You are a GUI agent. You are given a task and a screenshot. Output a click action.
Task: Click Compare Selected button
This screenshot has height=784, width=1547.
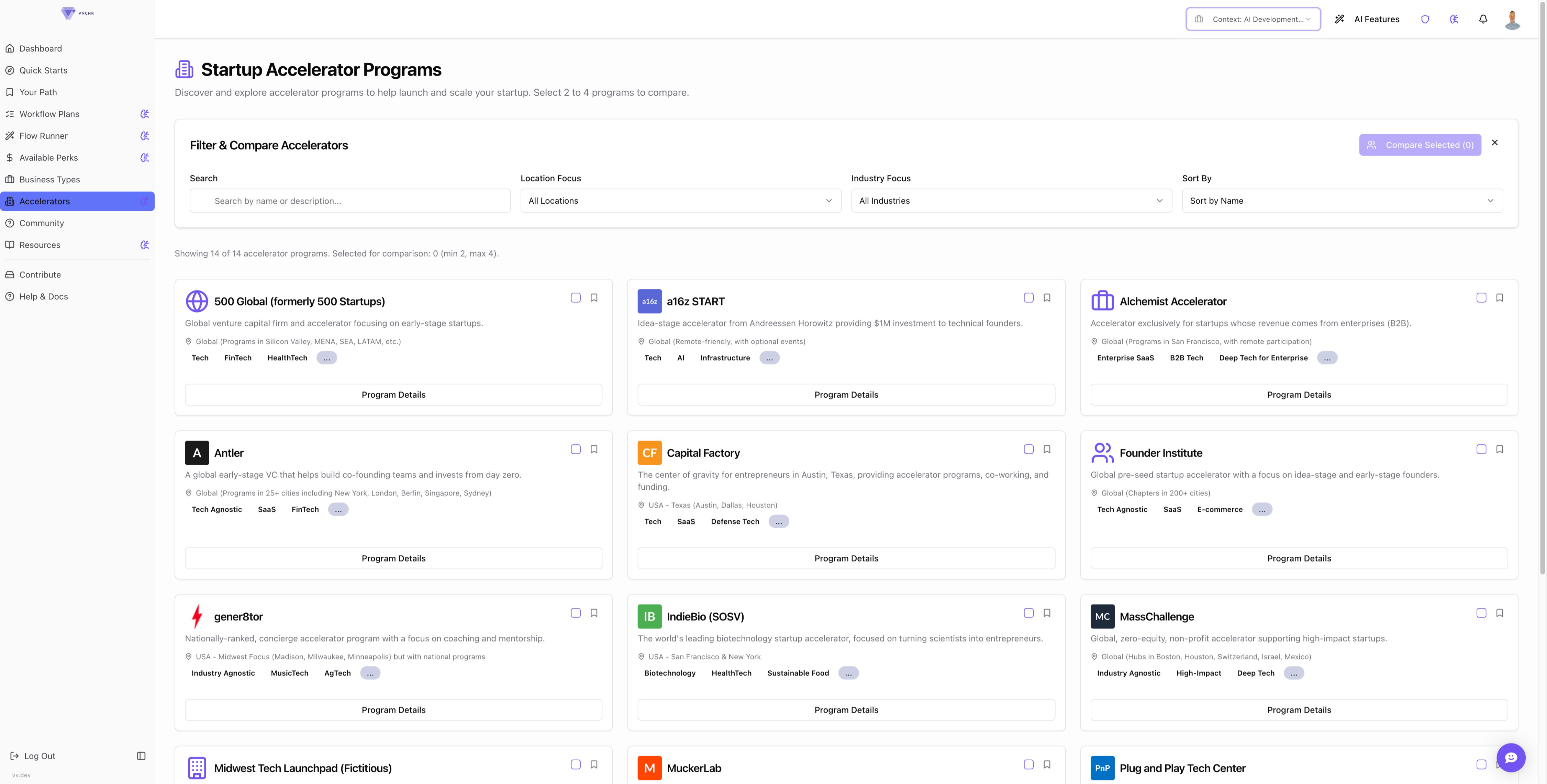click(x=1420, y=145)
